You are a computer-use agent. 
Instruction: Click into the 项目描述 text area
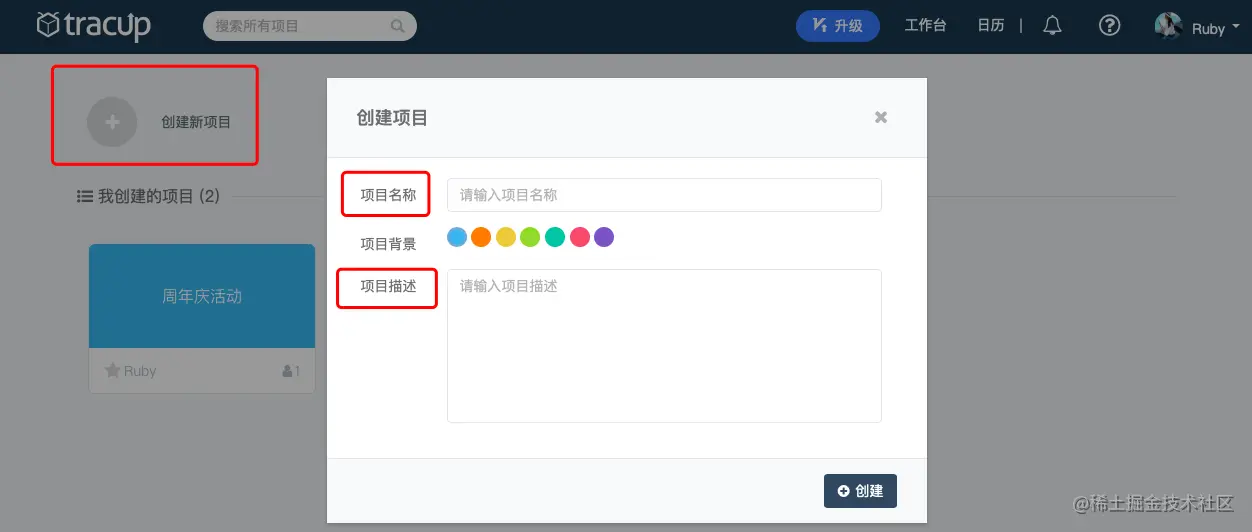[664, 346]
